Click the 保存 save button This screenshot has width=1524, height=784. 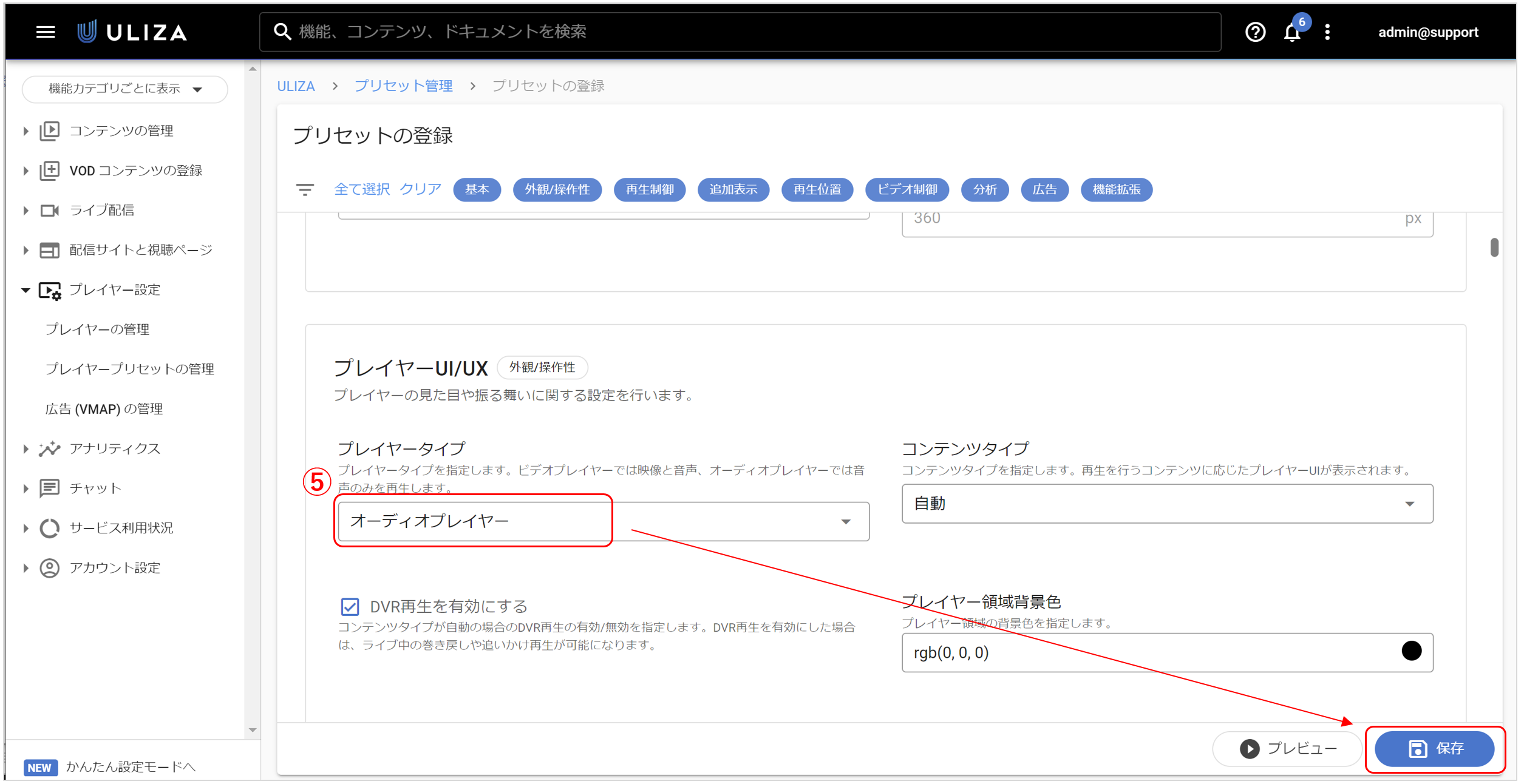[x=1434, y=749]
